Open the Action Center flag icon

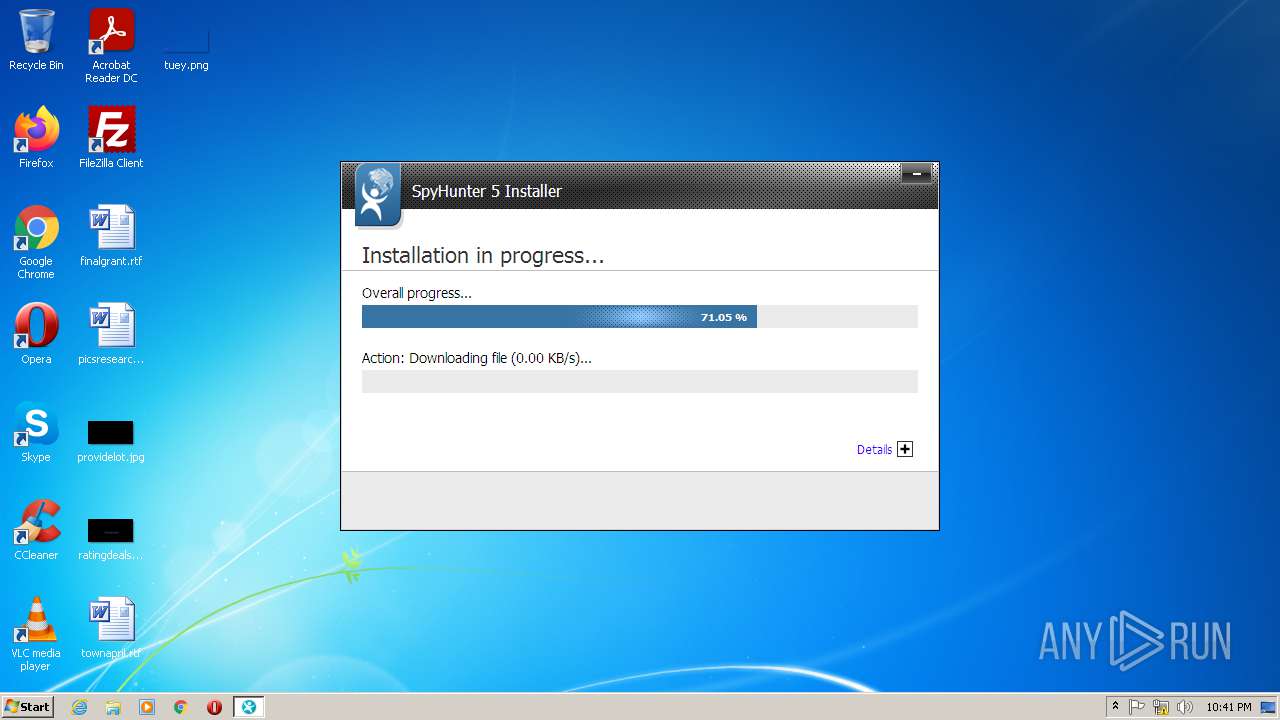point(1138,707)
